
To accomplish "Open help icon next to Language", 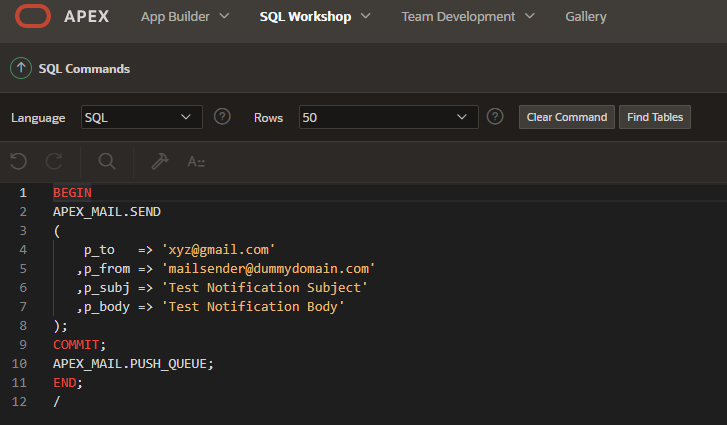I will [x=222, y=116].
